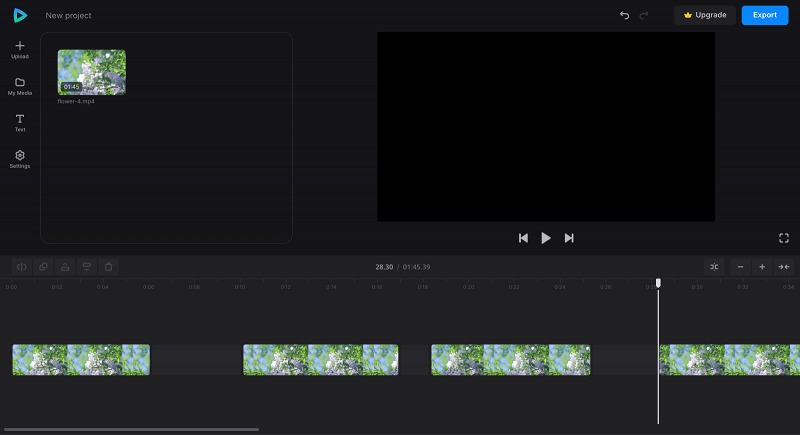Click the New project title

pos(68,15)
